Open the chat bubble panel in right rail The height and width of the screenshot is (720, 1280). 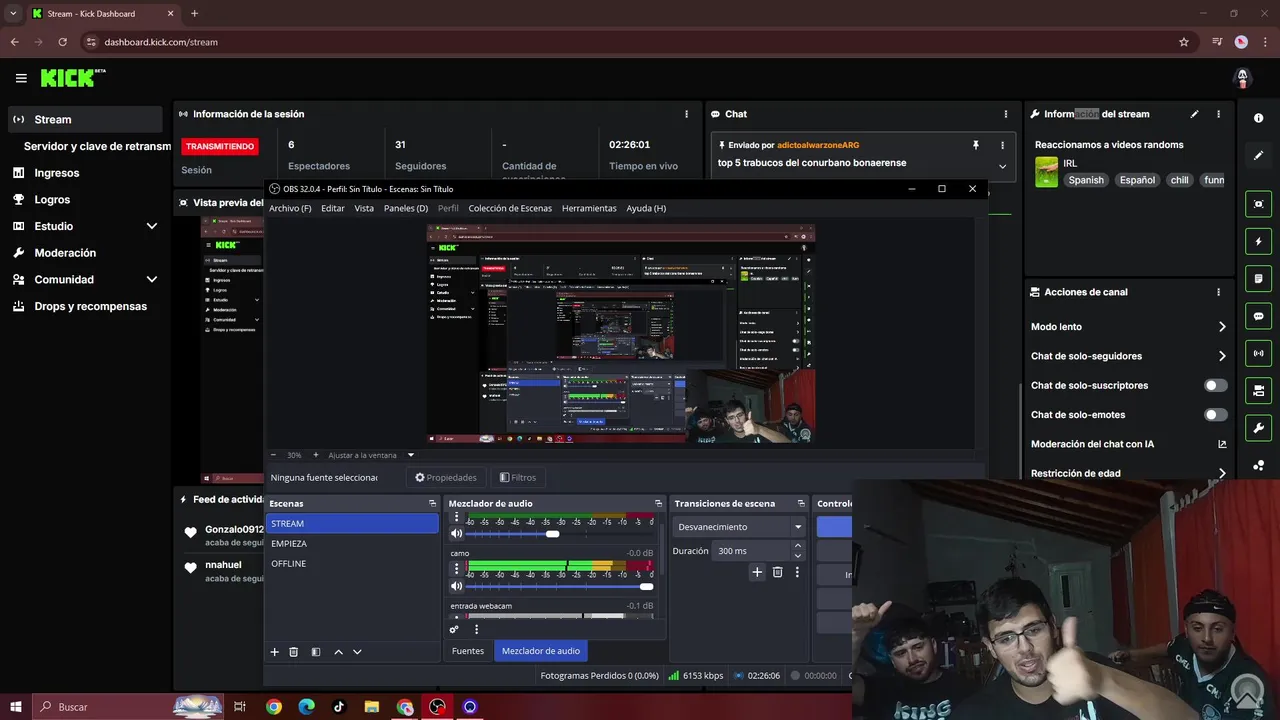1258,316
